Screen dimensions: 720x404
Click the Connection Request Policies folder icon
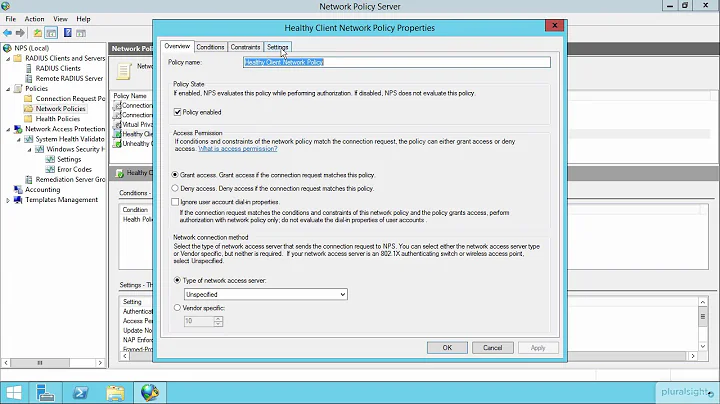tap(28, 99)
